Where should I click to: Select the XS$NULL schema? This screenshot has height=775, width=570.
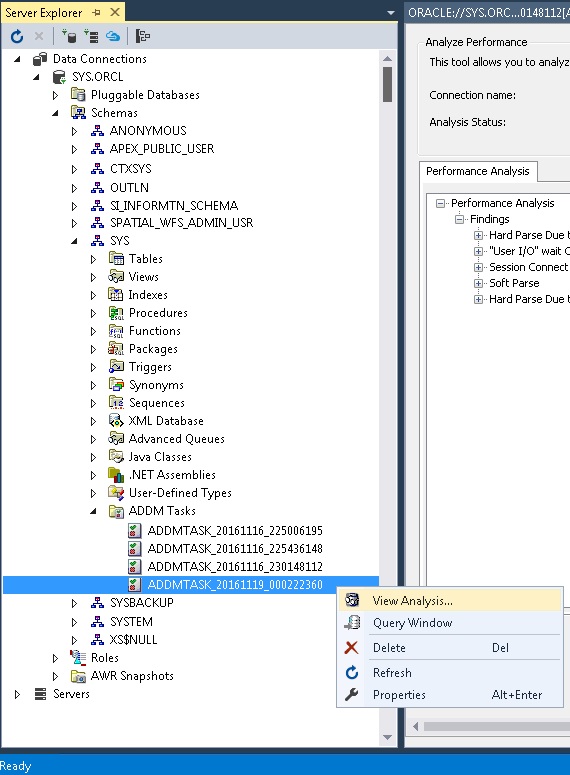[x=133, y=640]
